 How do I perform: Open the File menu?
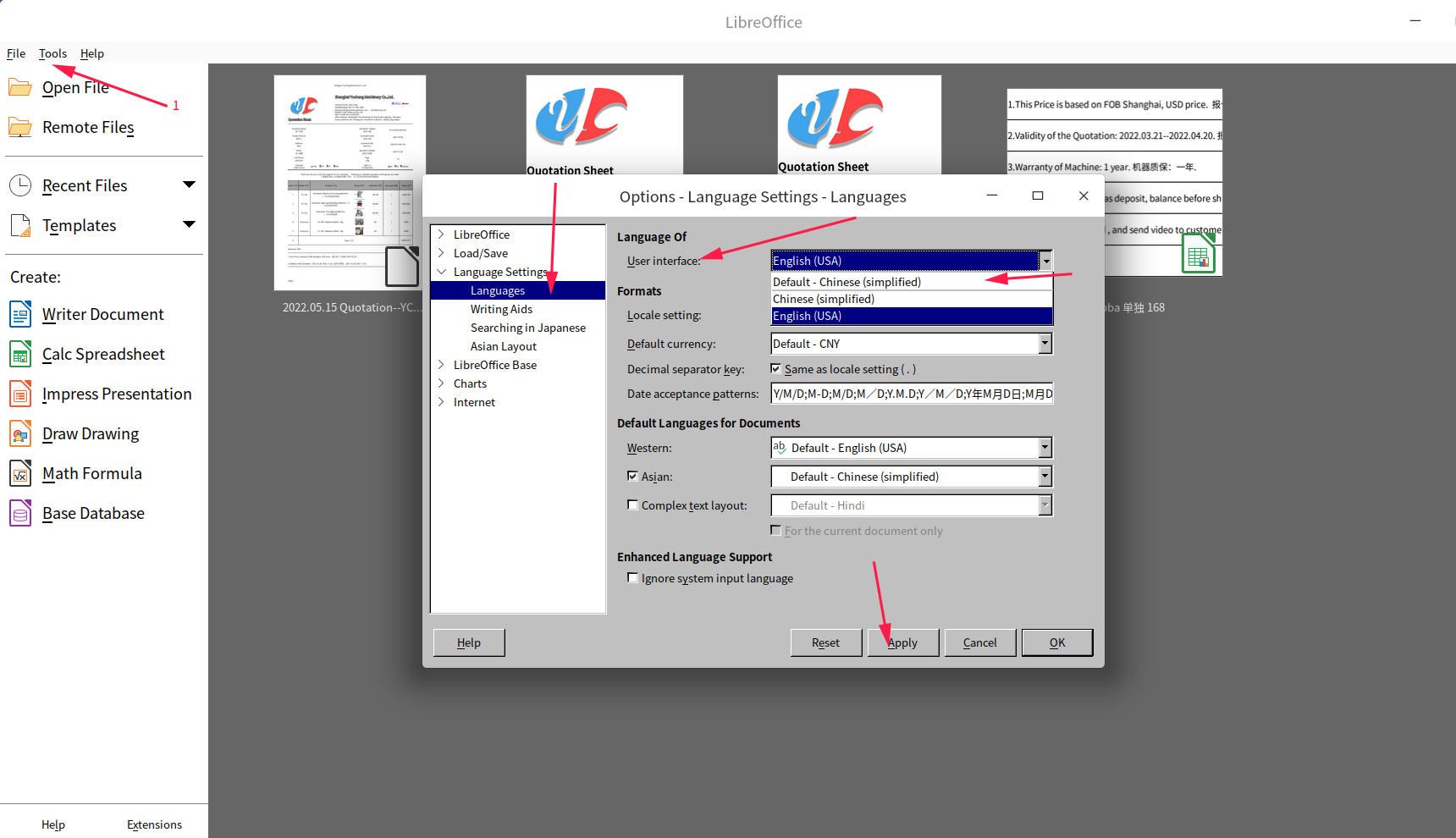[16, 53]
